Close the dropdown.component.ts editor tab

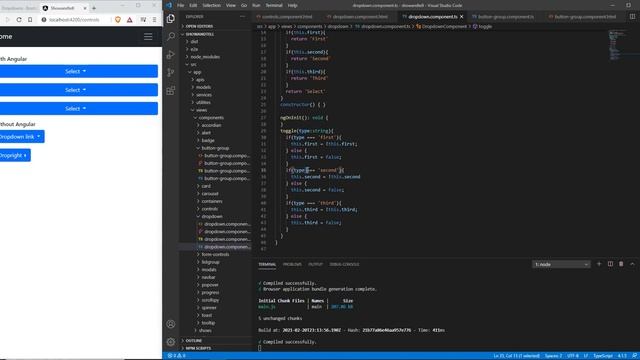[462, 17]
